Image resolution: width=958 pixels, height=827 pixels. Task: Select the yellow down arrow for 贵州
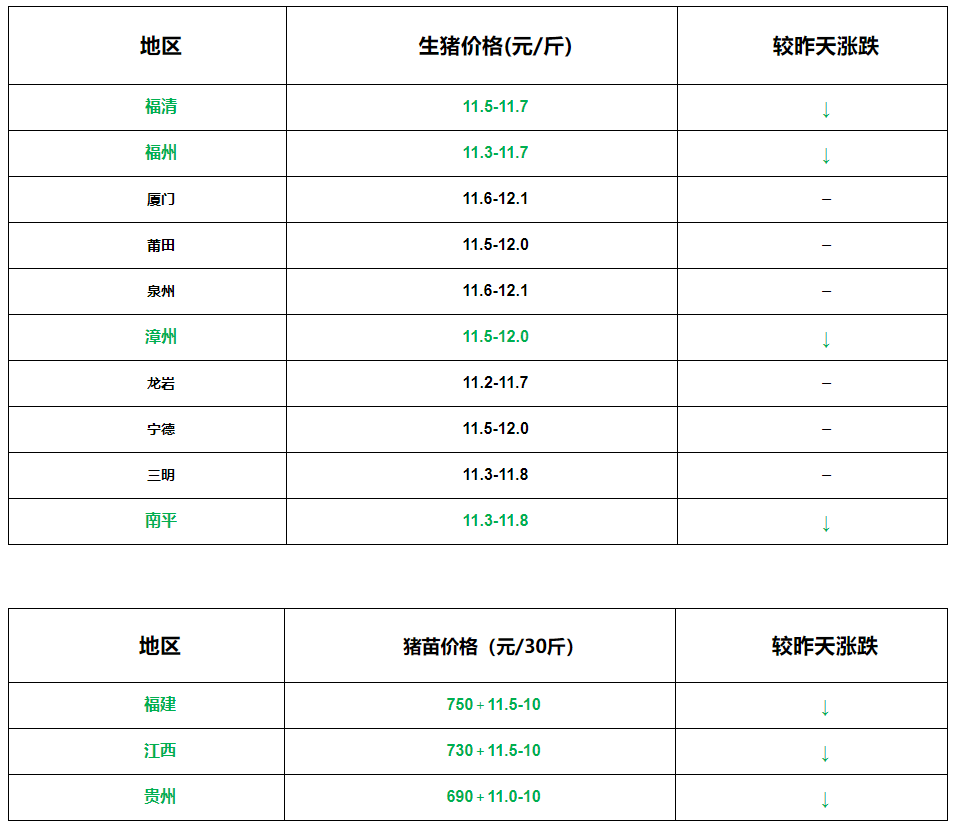tap(825, 799)
